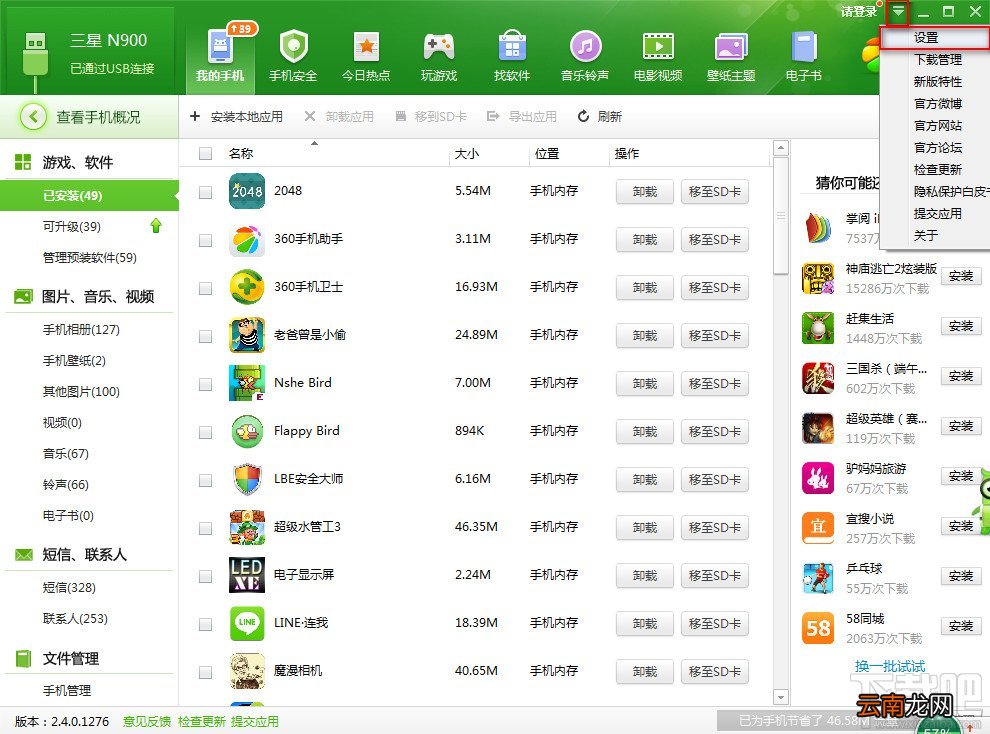
Task: Click the 换一批试试 link
Action: 890,666
